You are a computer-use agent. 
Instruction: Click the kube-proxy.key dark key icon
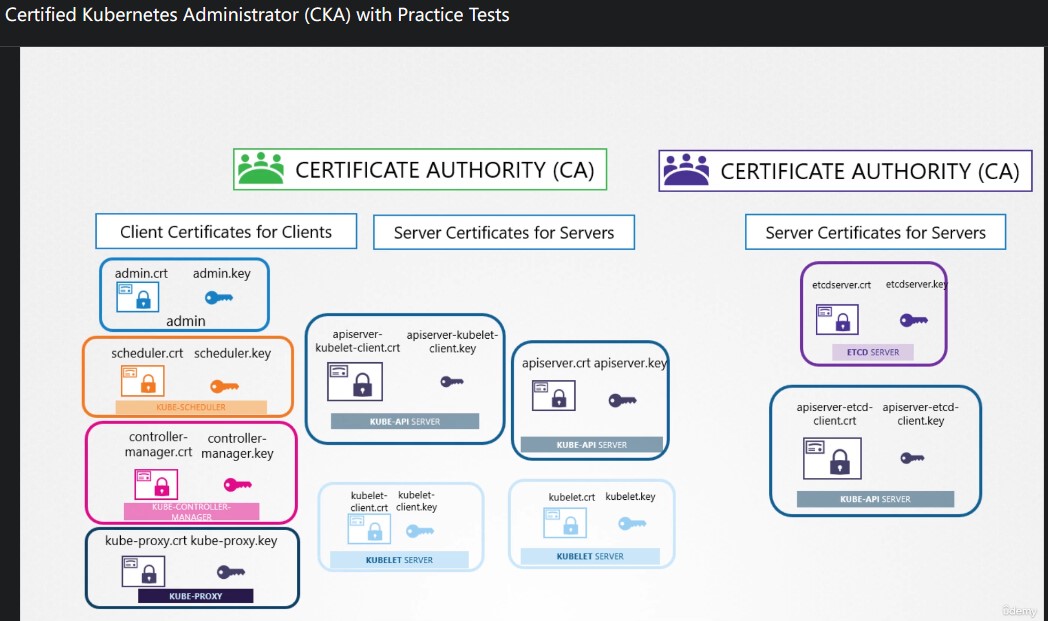point(231,572)
